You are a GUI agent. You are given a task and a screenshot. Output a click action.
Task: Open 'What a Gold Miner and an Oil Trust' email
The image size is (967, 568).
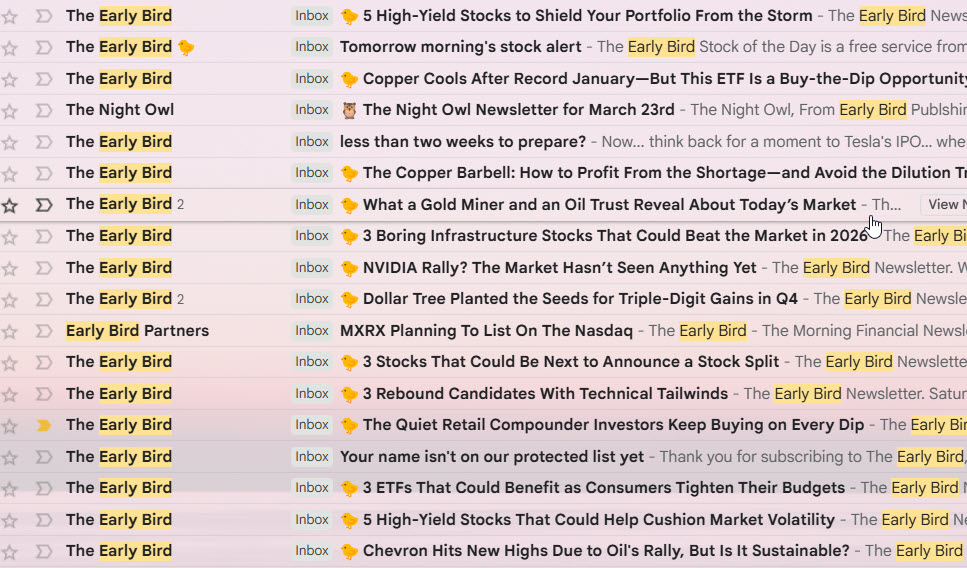coord(609,205)
